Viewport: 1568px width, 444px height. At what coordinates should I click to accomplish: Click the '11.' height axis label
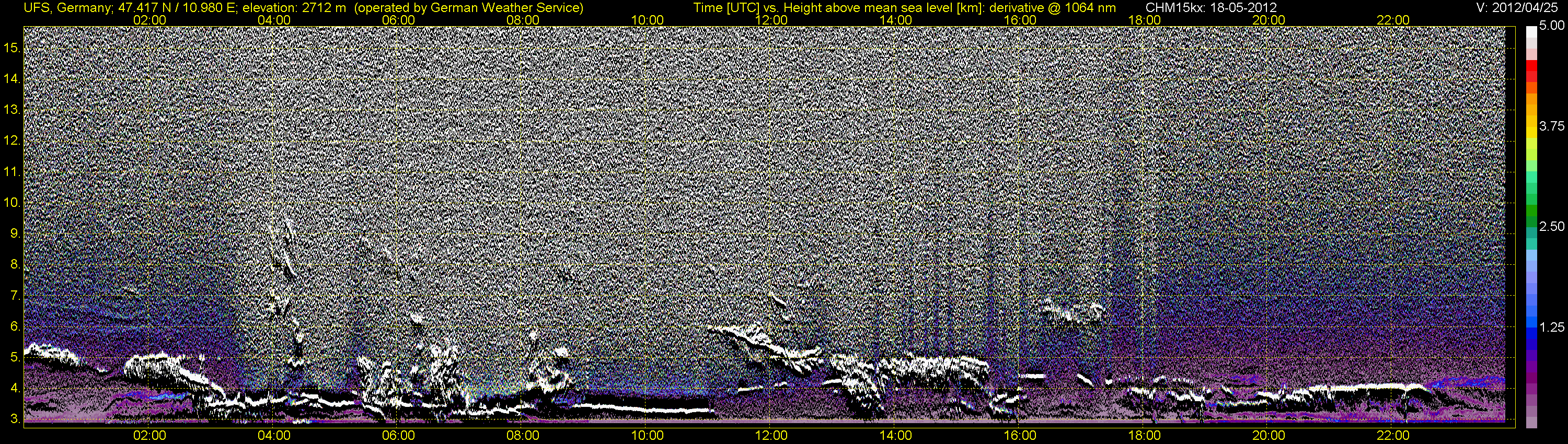coord(12,171)
